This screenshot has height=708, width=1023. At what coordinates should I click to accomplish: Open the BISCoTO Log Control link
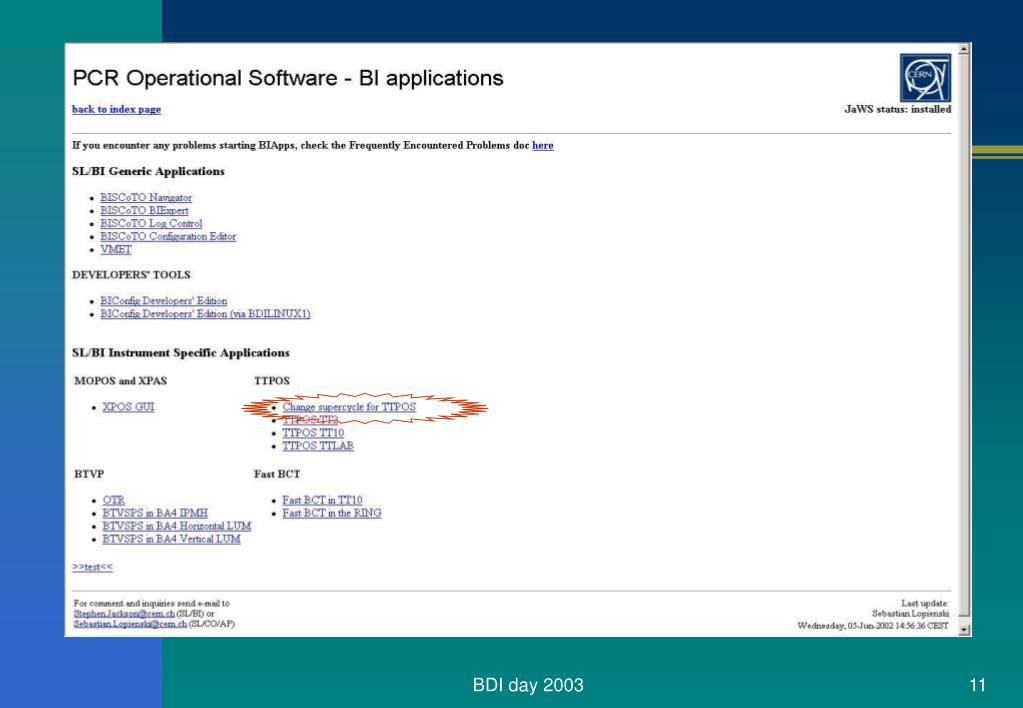point(151,223)
